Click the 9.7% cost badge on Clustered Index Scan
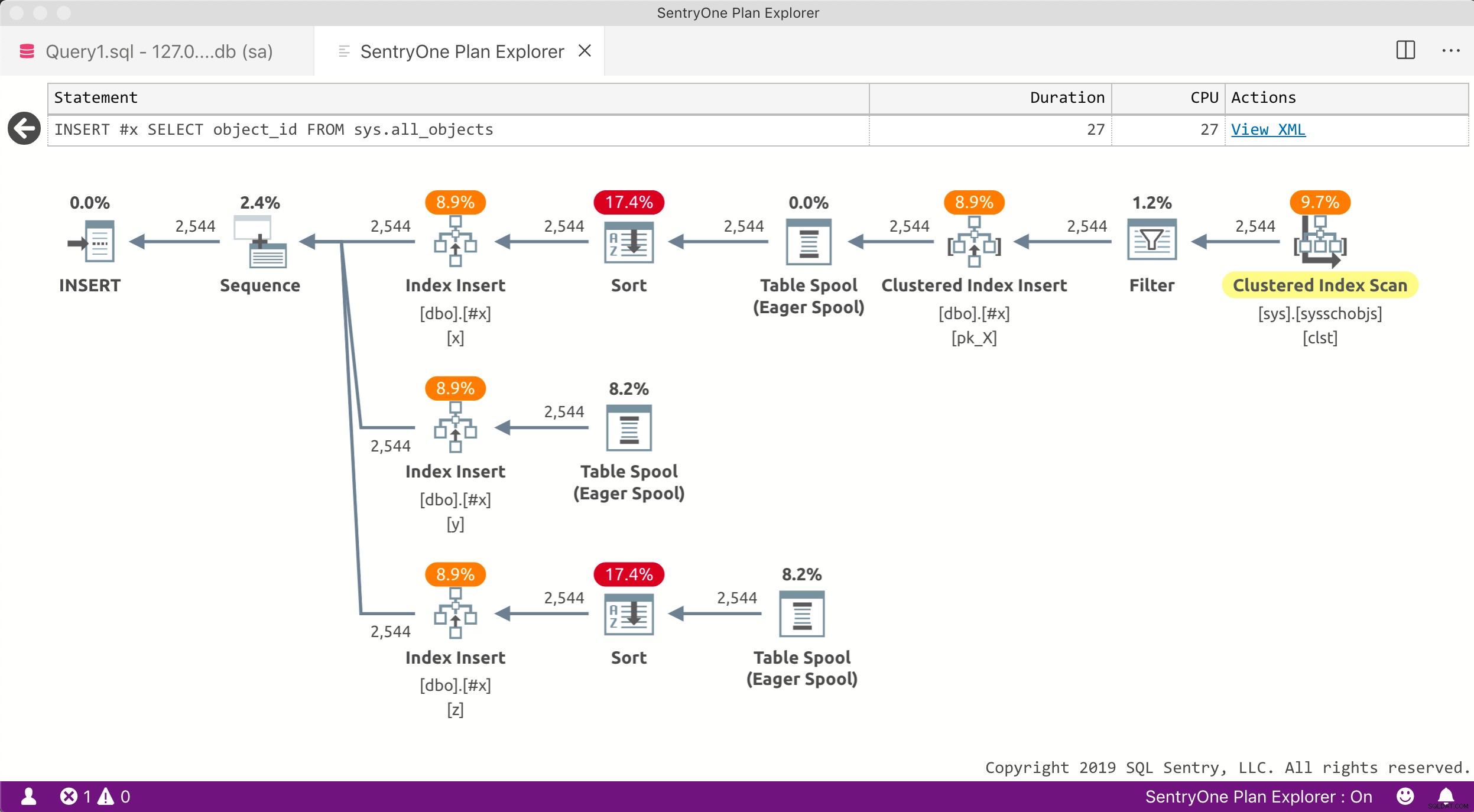The height and width of the screenshot is (812, 1474). tap(1320, 202)
